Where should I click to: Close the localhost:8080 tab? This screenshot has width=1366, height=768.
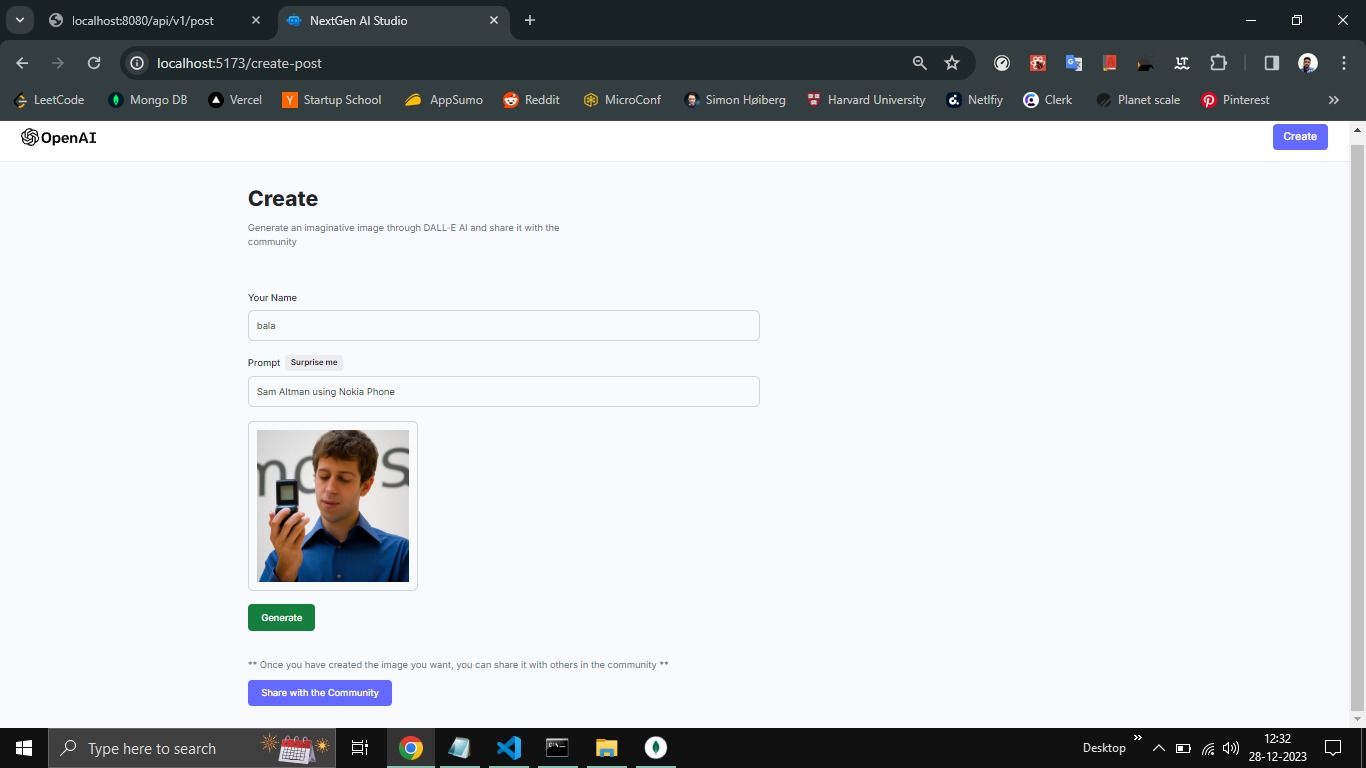point(256,20)
